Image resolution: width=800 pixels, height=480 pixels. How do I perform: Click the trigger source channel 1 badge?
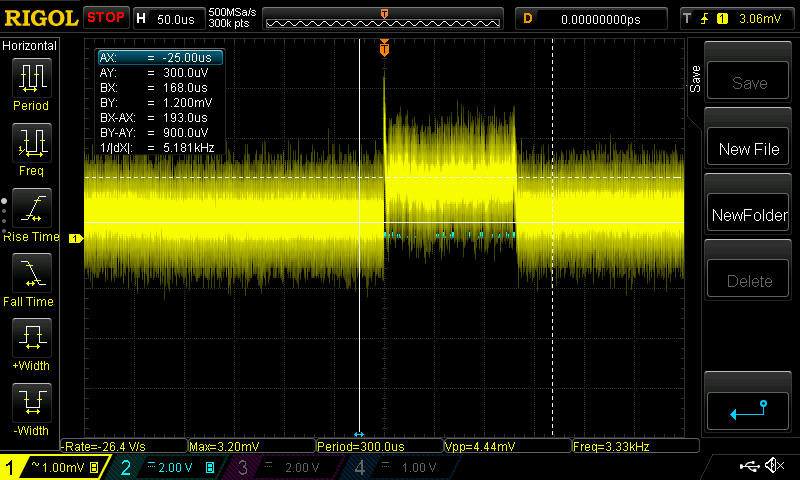722,19
